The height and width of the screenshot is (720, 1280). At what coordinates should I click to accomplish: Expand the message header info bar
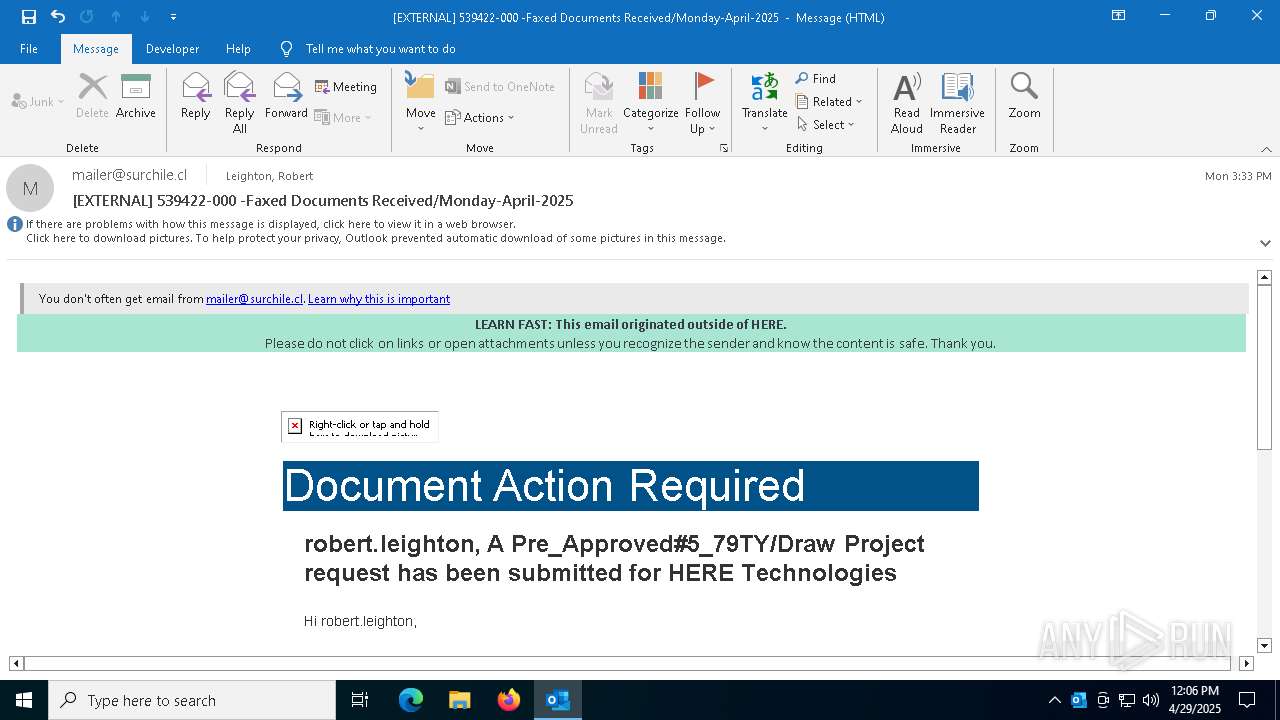(x=1265, y=243)
